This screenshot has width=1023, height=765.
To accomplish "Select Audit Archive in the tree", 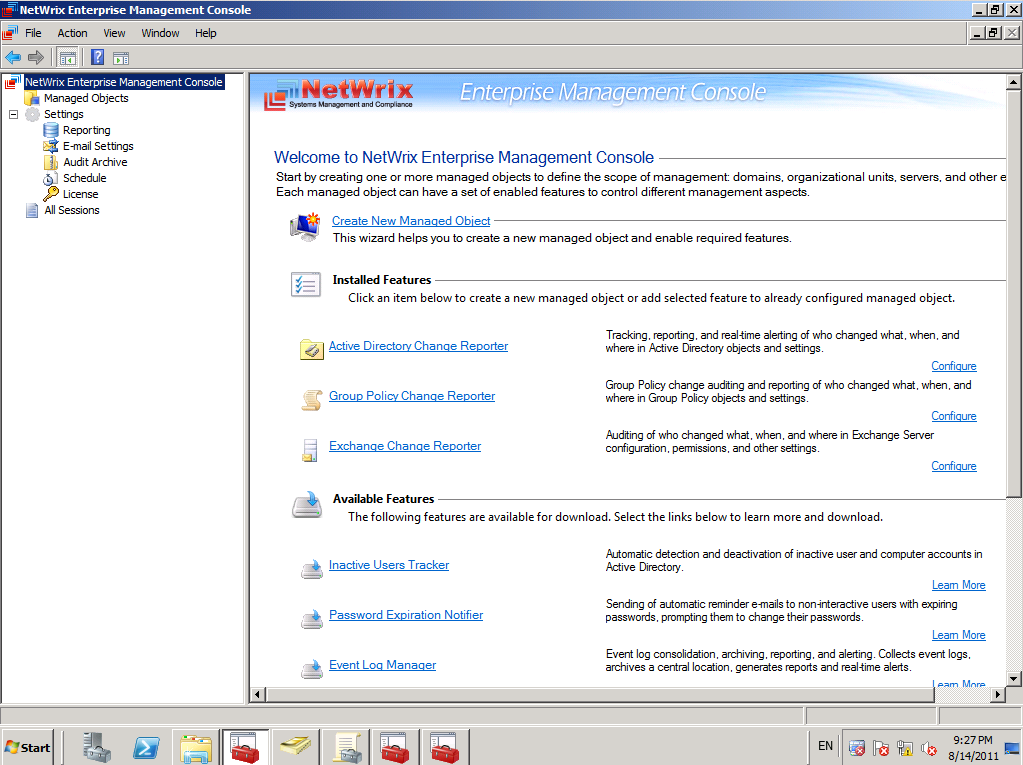I will (x=95, y=162).
